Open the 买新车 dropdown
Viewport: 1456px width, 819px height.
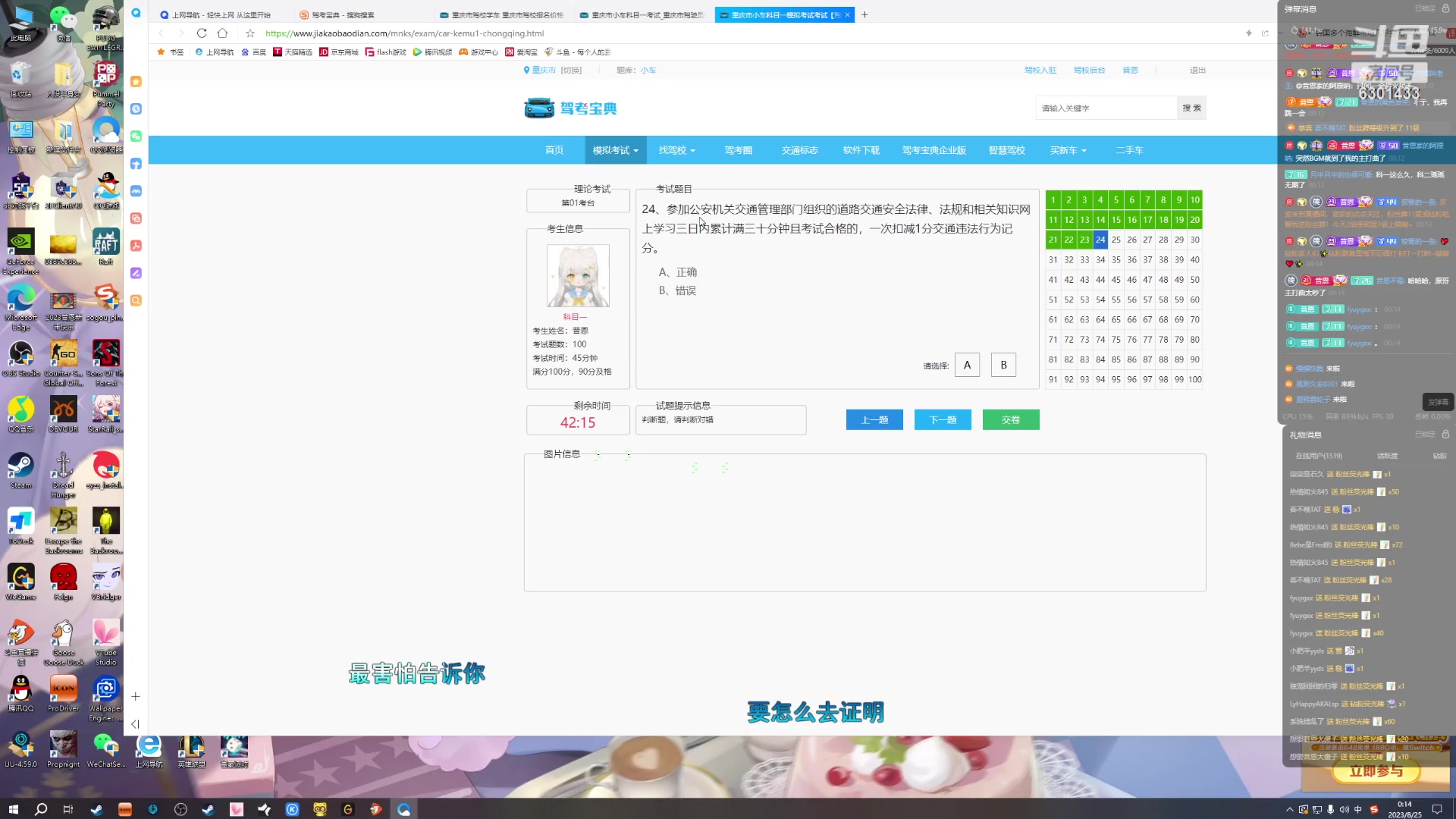point(1068,150)
